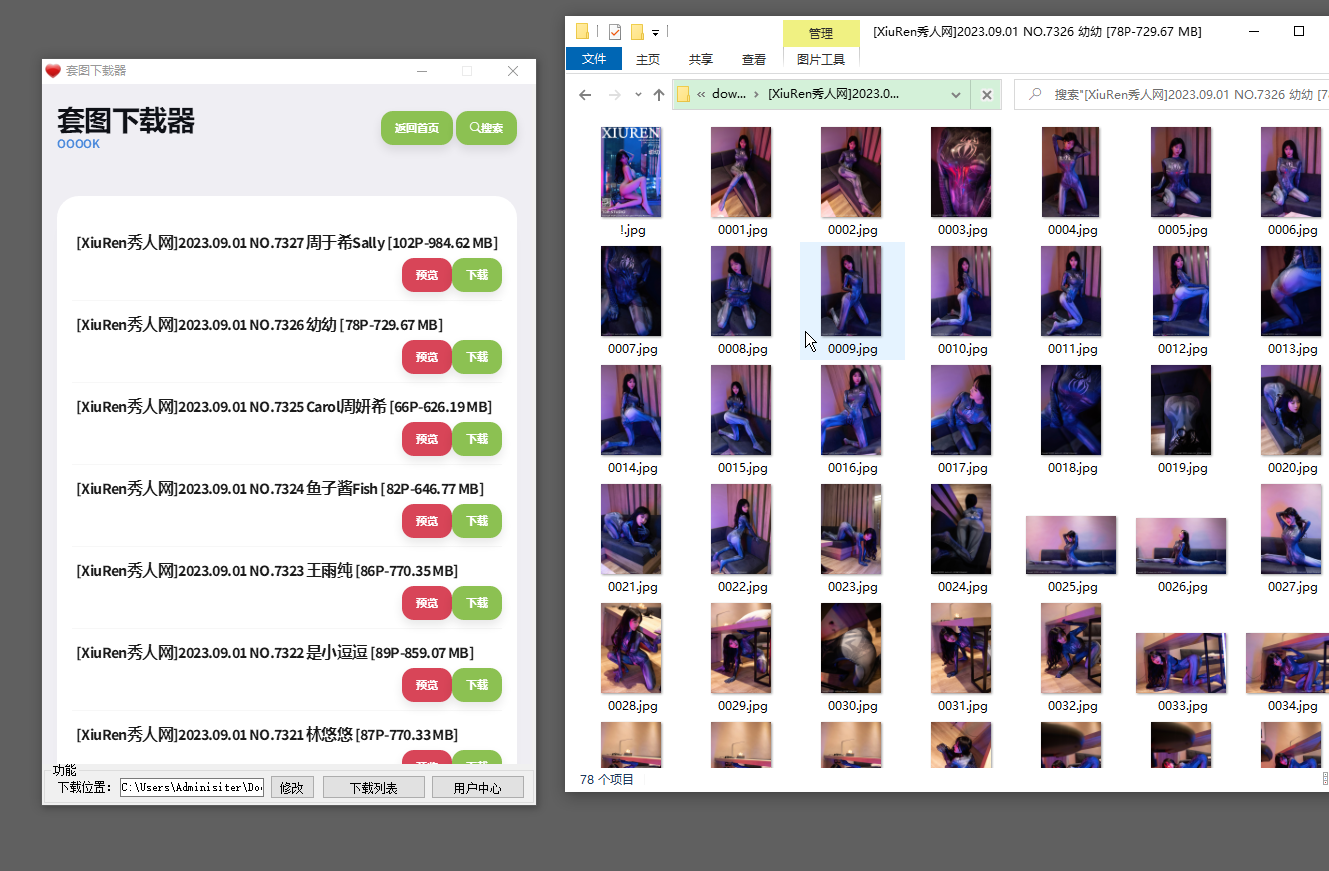Click the up-one-level arrow in Explorer
Viewport: 1329px width, 871px height.
658,95
